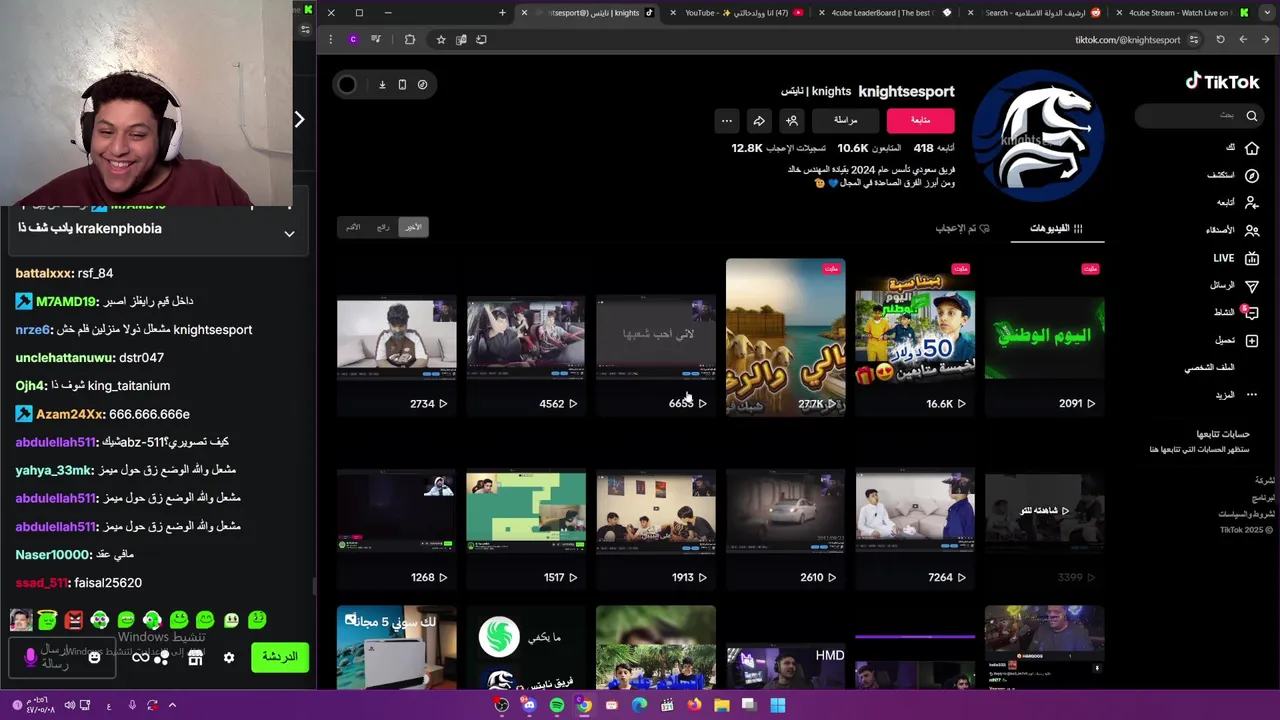This screenshot has width=1280, height=720.
Task: Toggle the taskbar volume speaker icon
Action: coord(69,705)
